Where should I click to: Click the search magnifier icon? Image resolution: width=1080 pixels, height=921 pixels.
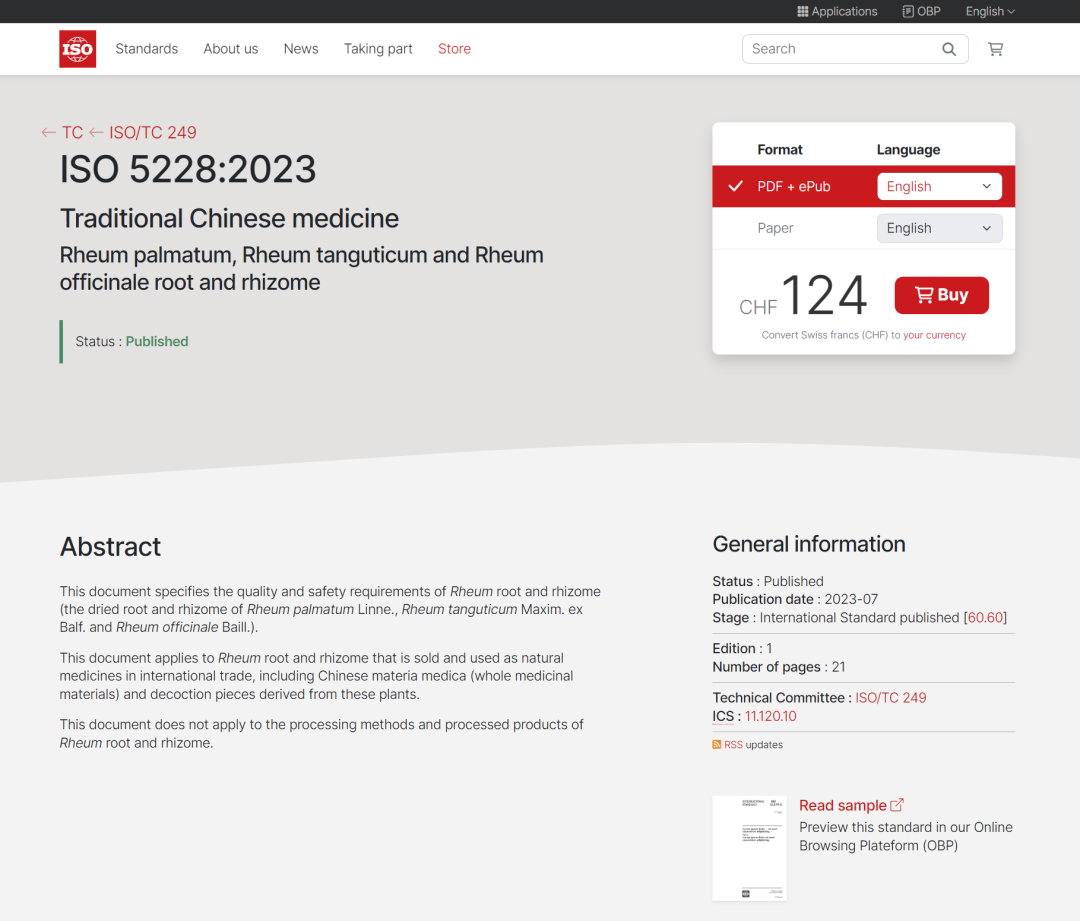pos(949,49)
